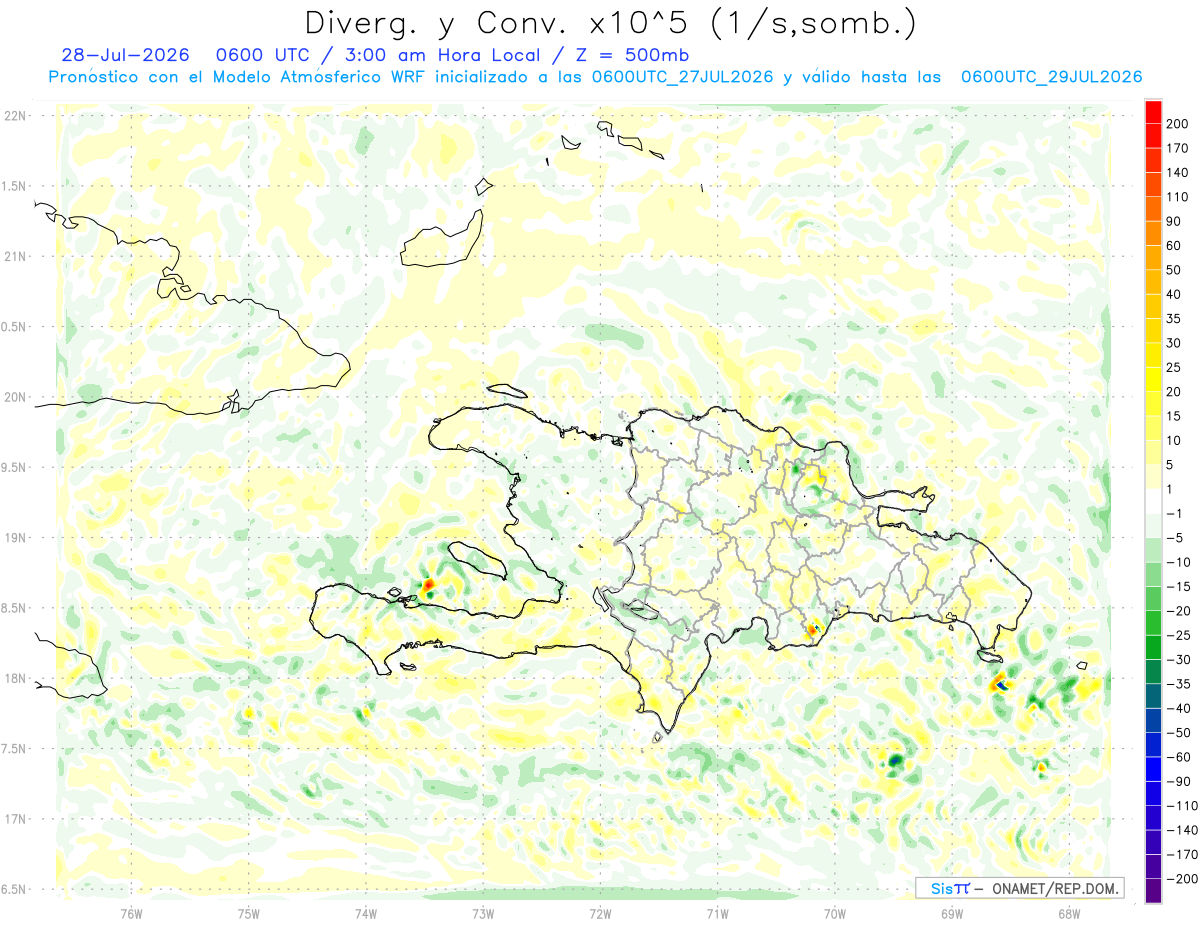
Task: Click the topmost red swatch of the color scale
Action: coord(1153,112)
